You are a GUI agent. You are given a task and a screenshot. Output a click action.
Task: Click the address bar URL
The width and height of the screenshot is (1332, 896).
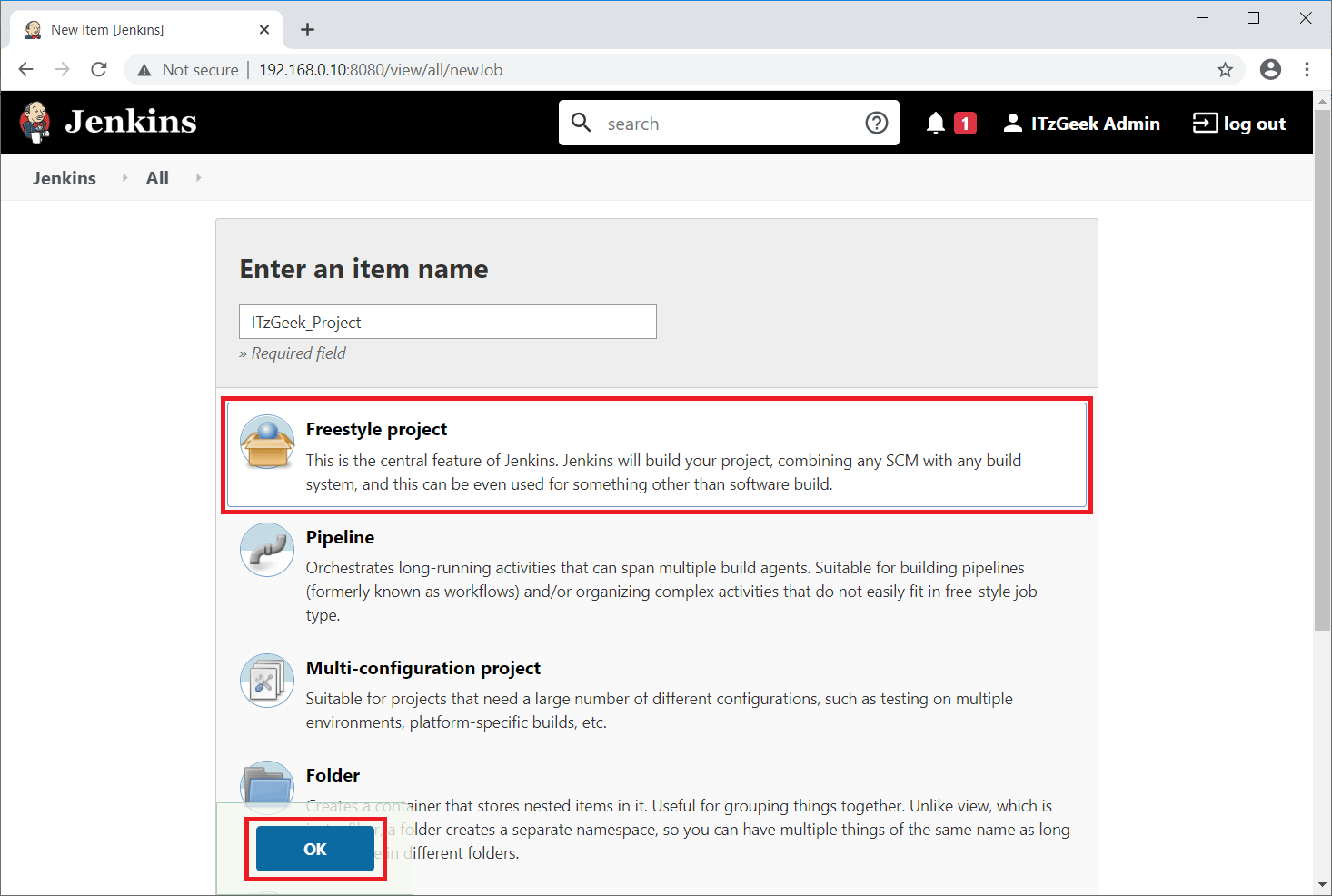click(381, 70)
